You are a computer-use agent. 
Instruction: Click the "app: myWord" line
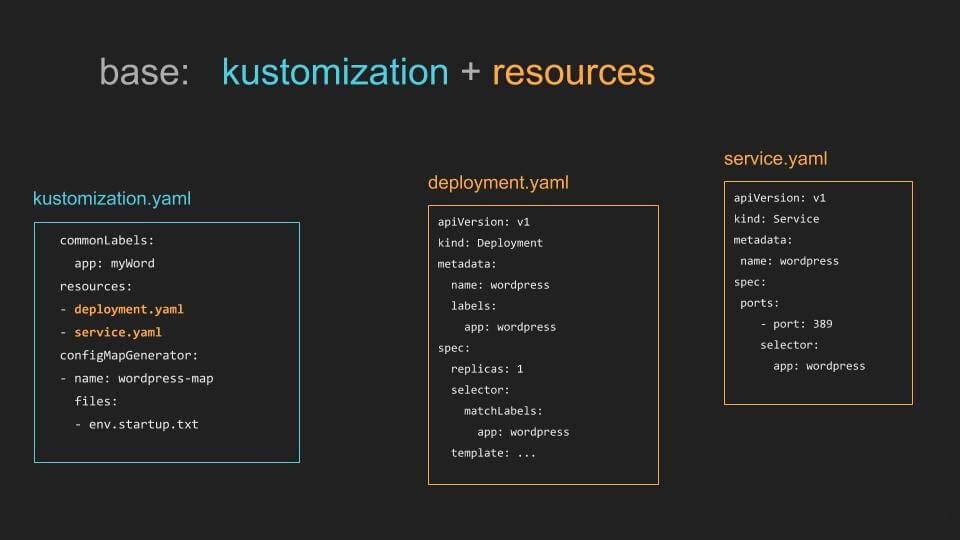(114, 264)
